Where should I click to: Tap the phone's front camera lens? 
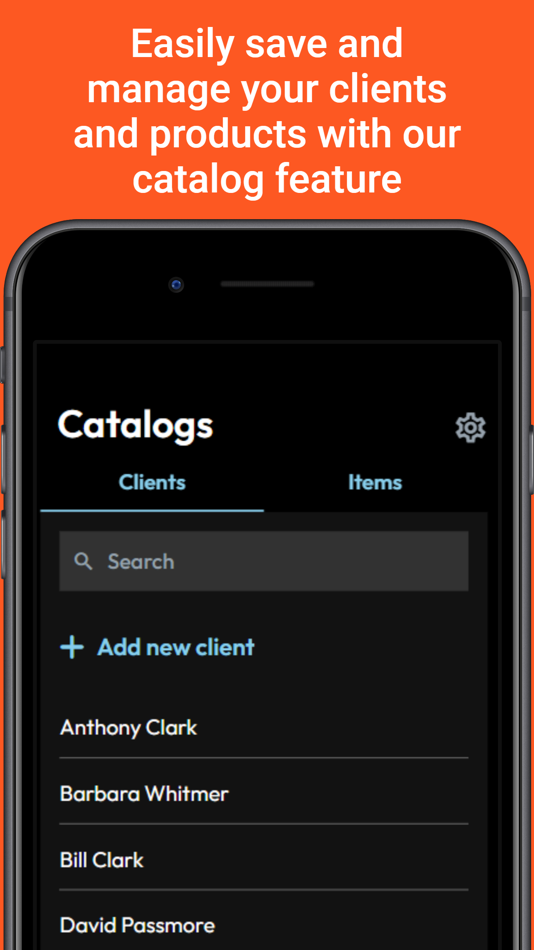(x=176, y=284)
